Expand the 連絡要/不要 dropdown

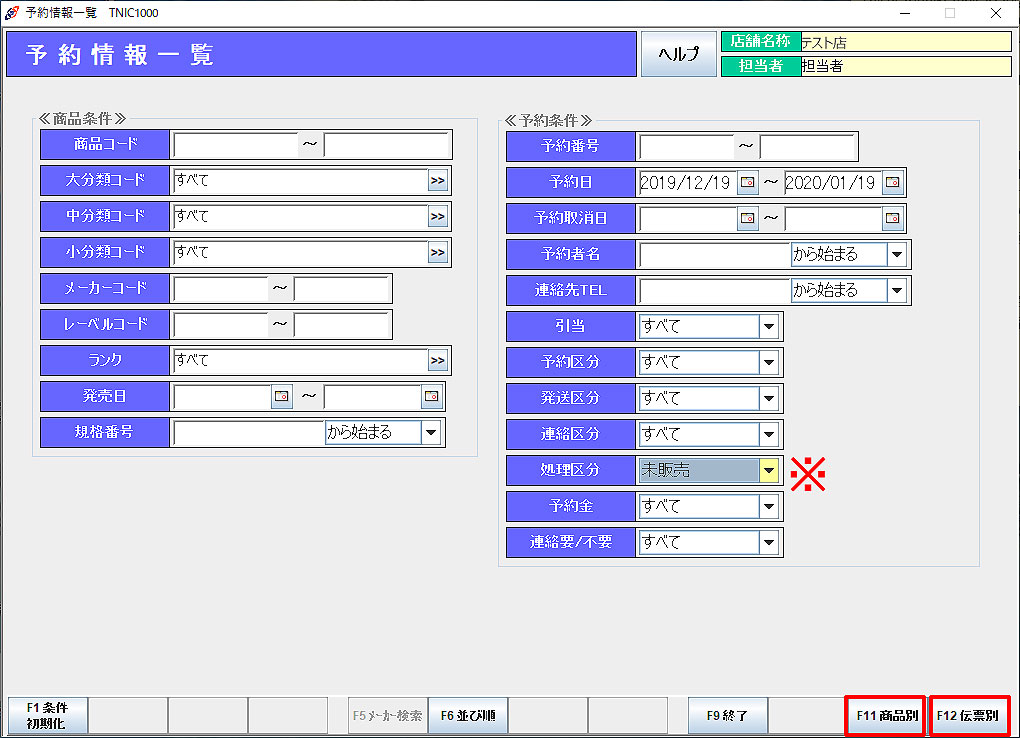click(769, 542)
